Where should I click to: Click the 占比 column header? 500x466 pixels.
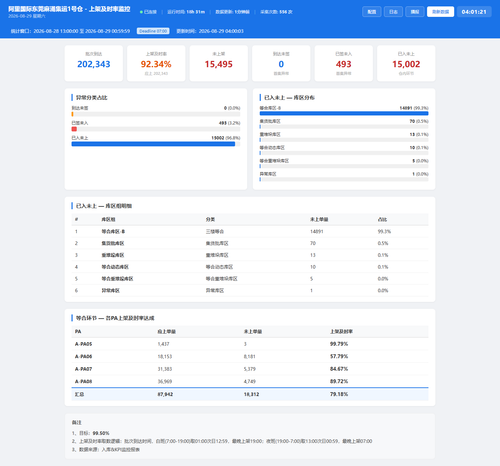pyautogui.click(x=382, y=219)
